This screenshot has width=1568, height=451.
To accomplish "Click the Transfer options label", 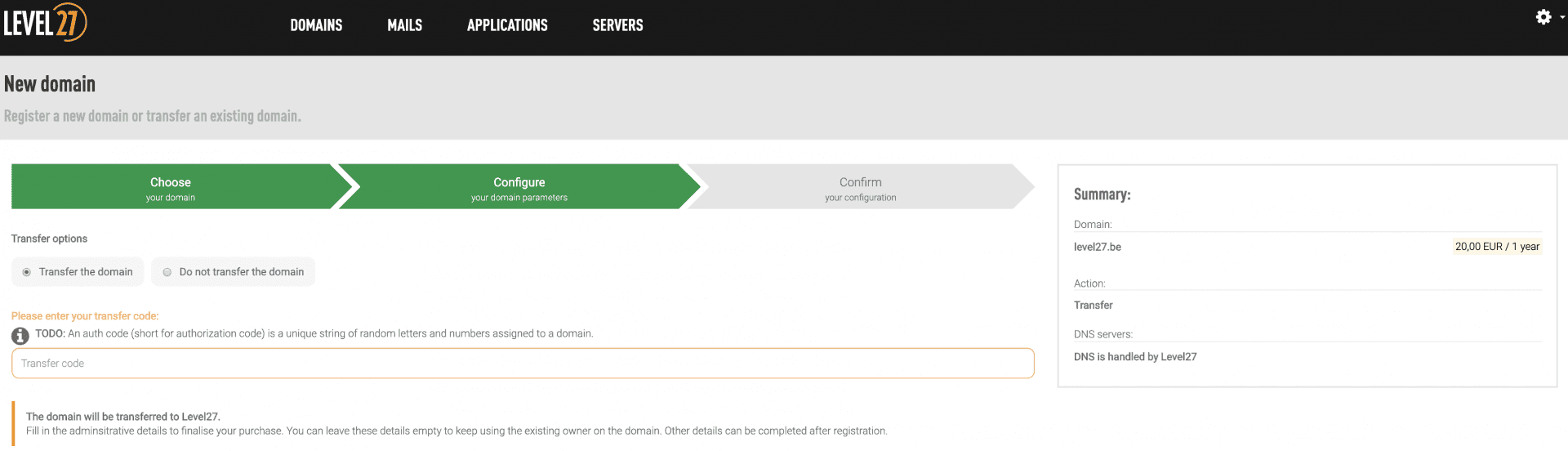I will click(49, 239).
